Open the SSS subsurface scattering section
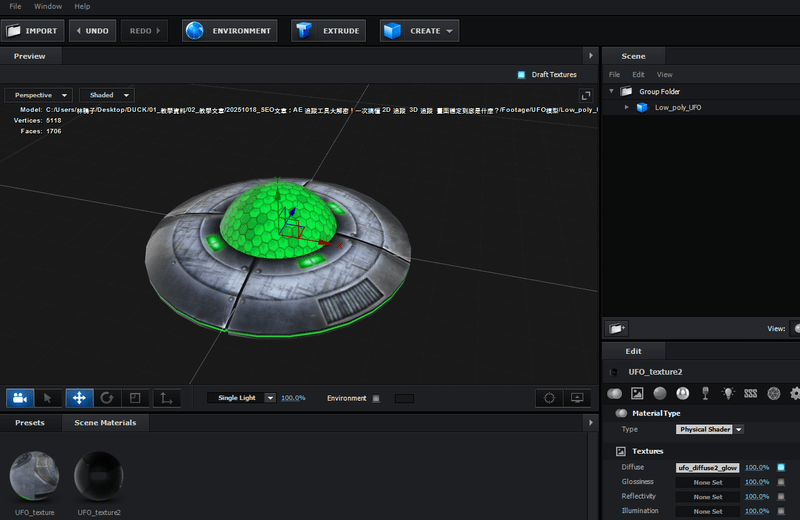 (x=750, y=394)
